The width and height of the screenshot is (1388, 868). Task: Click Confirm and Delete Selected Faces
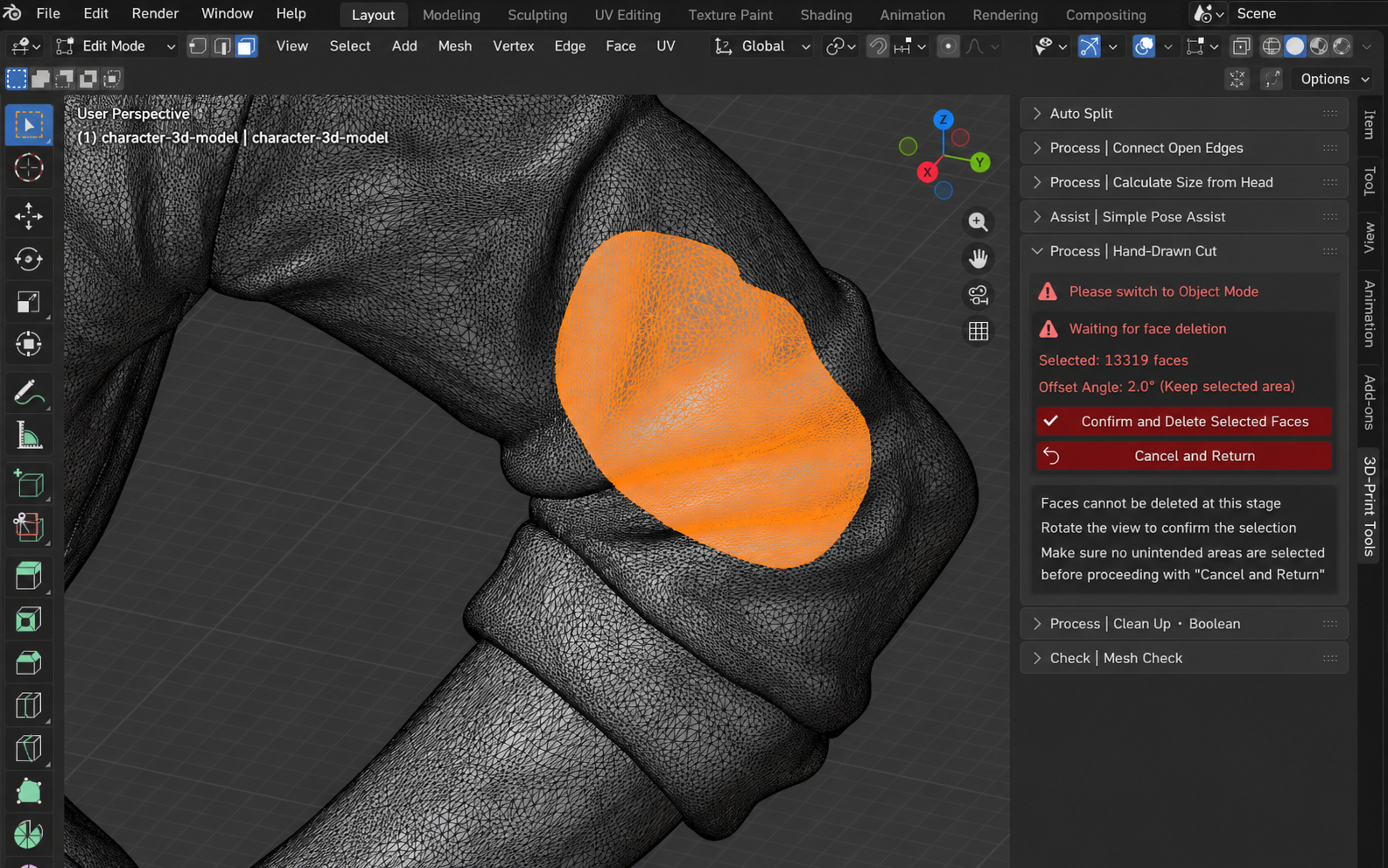tap(1184, 421)
